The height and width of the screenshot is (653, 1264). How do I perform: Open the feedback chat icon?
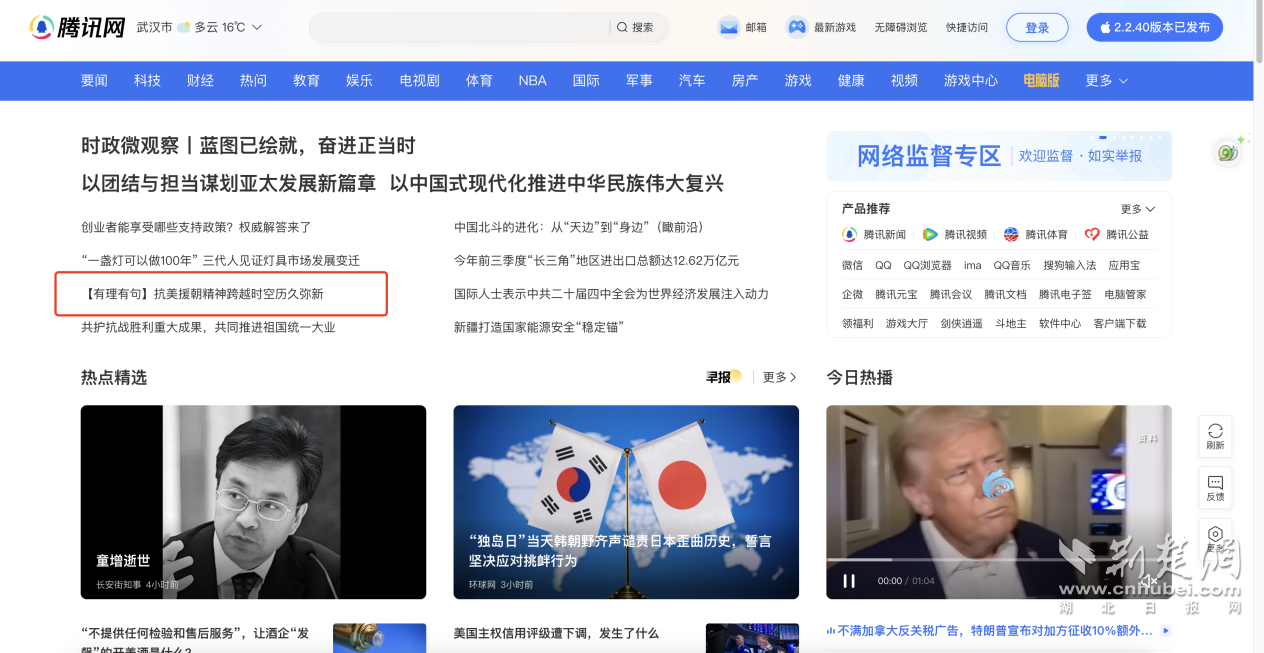[x=1215, y=483]
